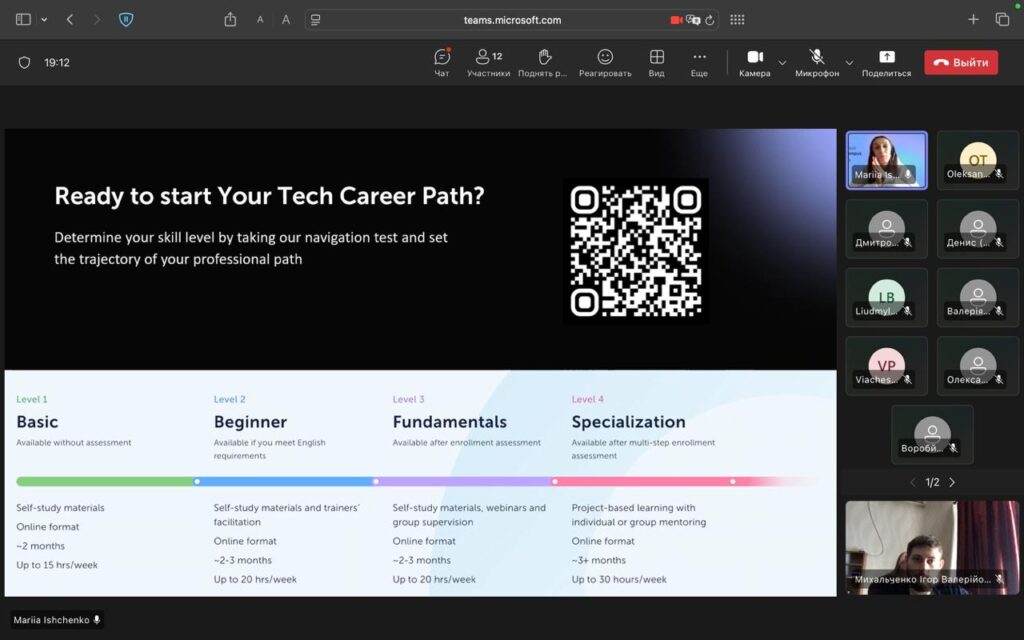The image size is (1024, 640).
Task: Open the sidebar tab-group dropdown chevron
Action: pyautogui.click(x=44, y=20)
